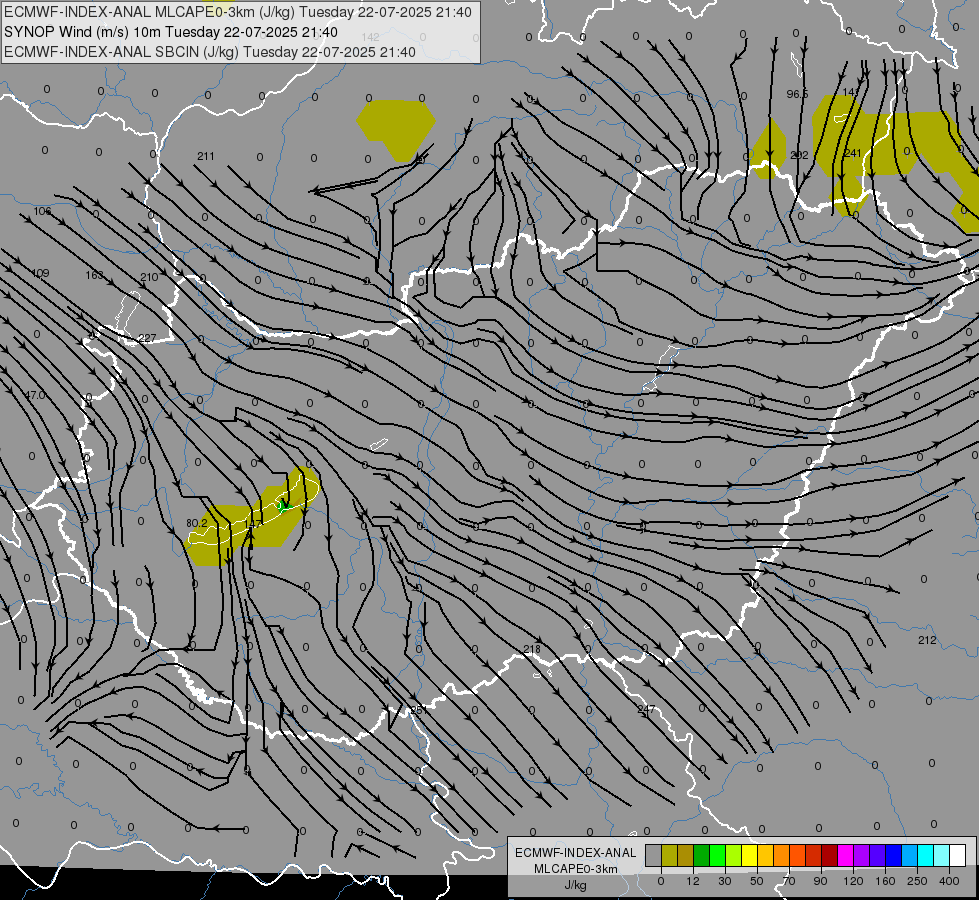Click the map value '163'
Image resolution: width=979 pixels, height=900 pixels.
point(94,275)
